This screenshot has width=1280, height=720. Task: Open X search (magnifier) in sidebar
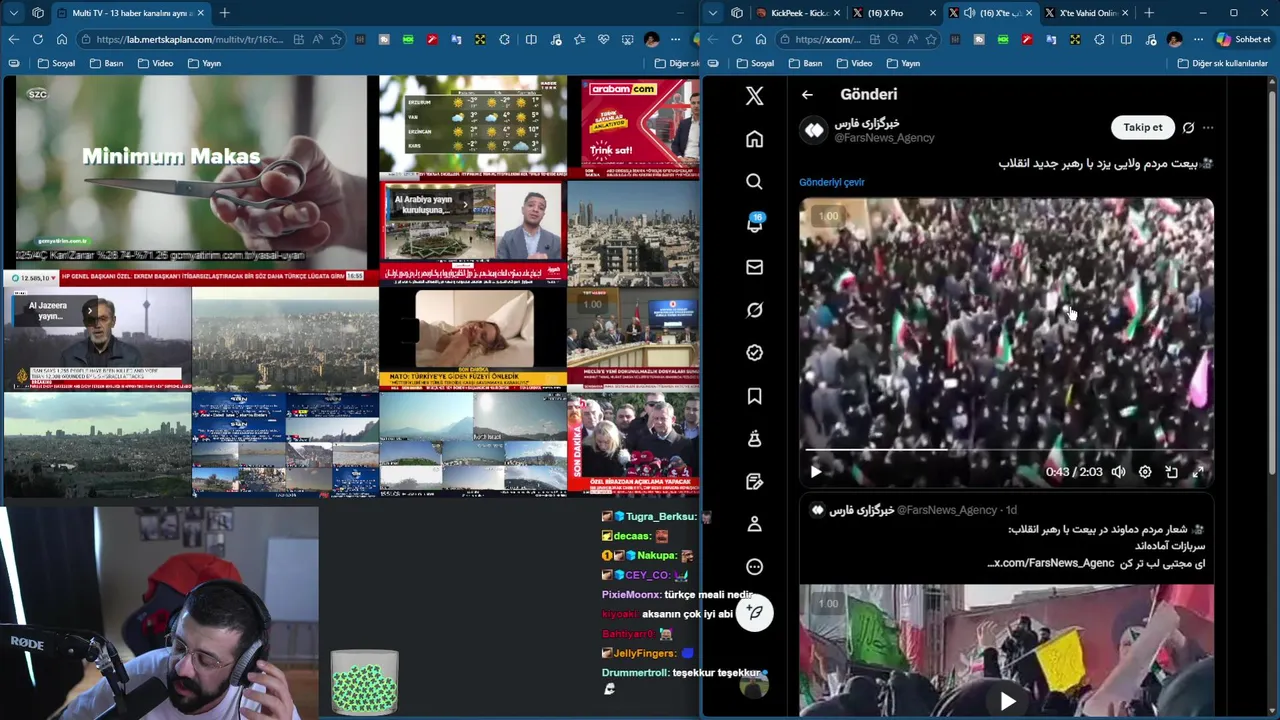(754, 182)
